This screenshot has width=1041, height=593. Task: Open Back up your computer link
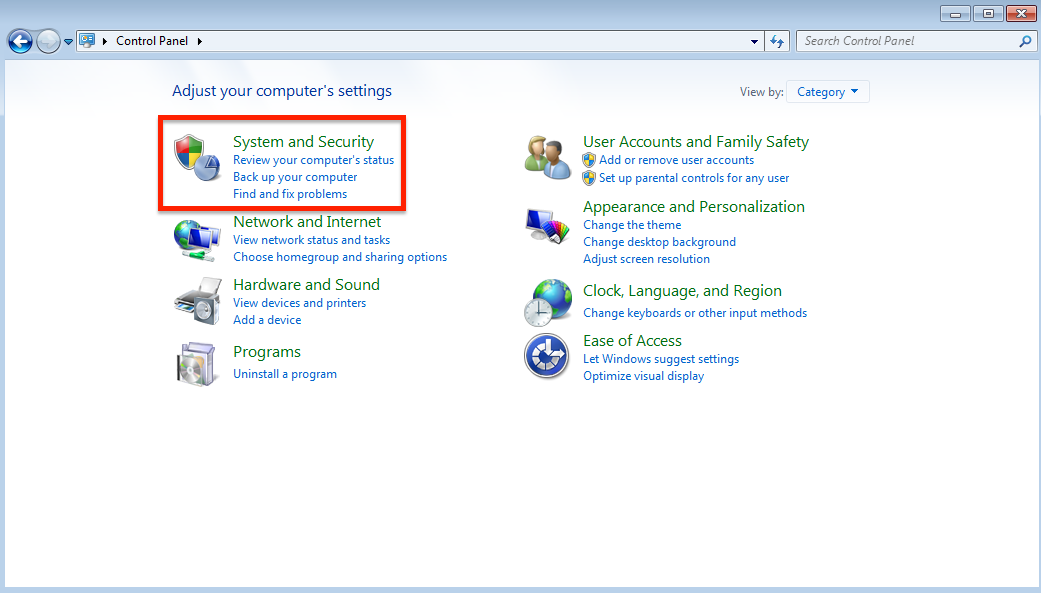294,177
